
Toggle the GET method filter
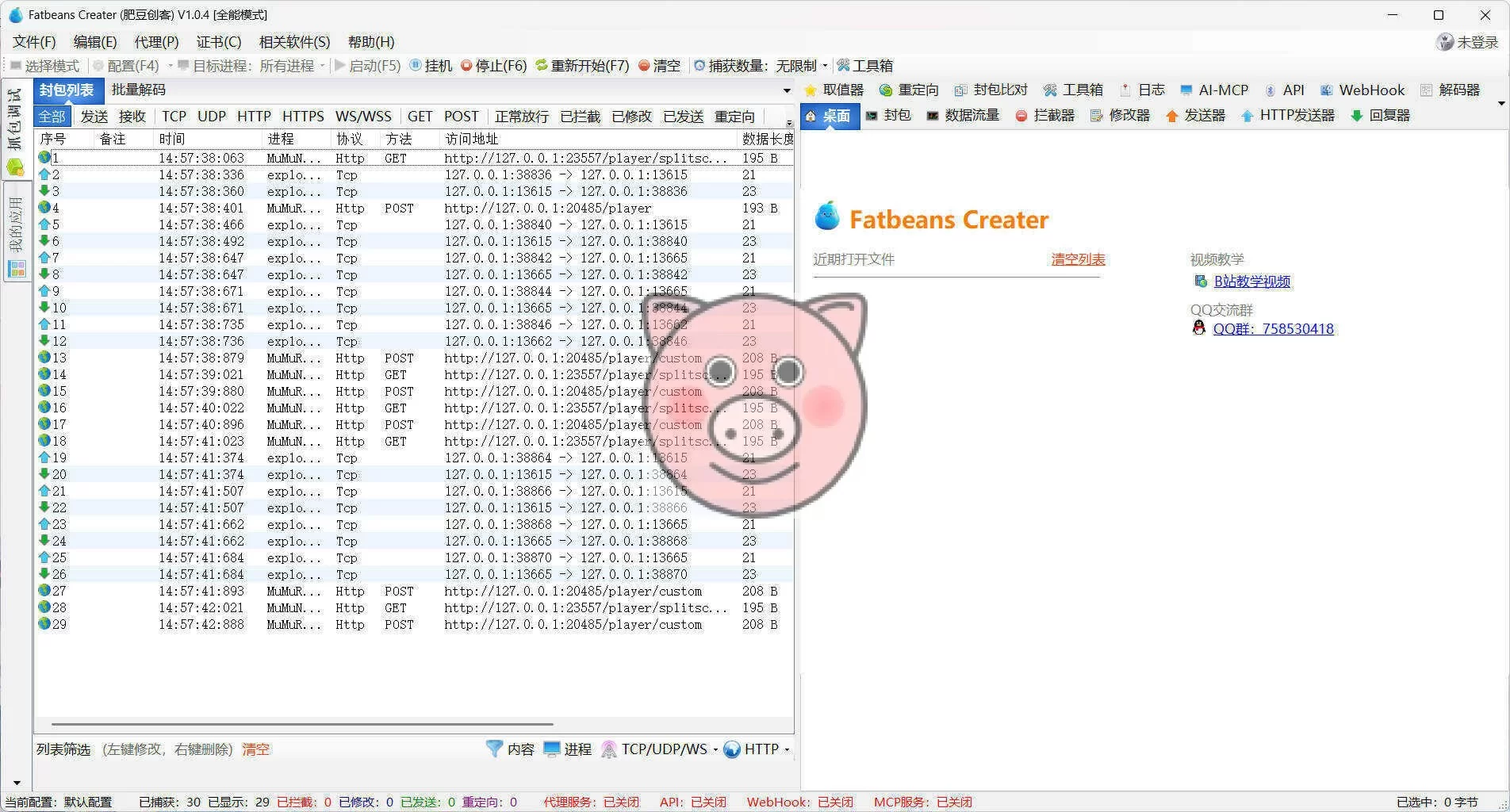(420, 117)
